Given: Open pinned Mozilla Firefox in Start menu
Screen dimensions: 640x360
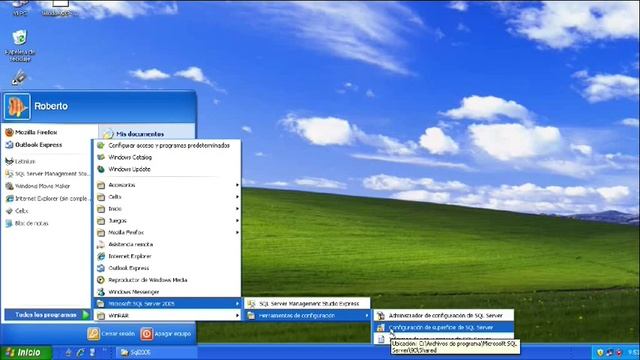Looking at the screenshot, I should [31, 132].
